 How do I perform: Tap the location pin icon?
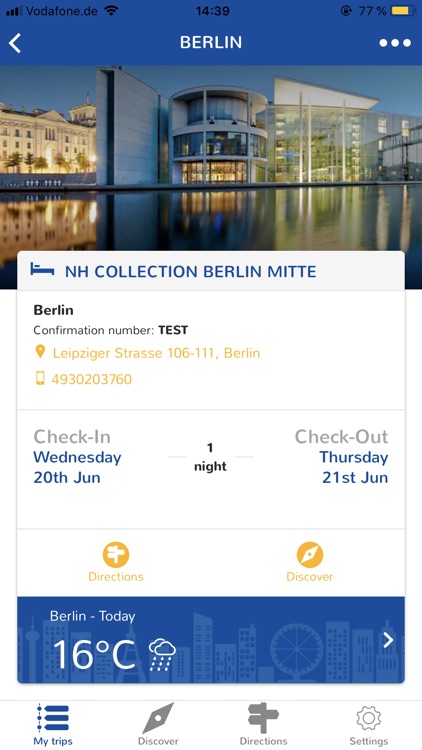click(41, 352)
